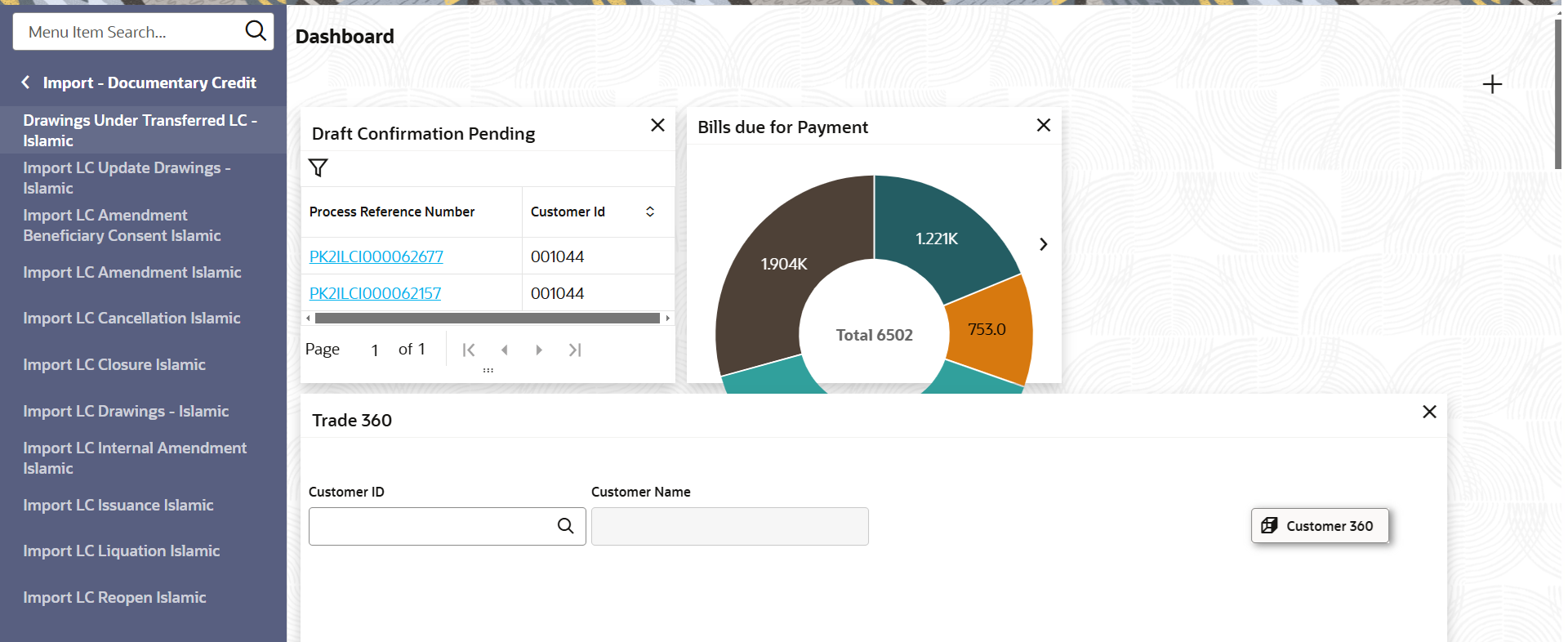
Task: Select Import LC Closure Islamic in the sidebar
Action: [x=114, y=364]
